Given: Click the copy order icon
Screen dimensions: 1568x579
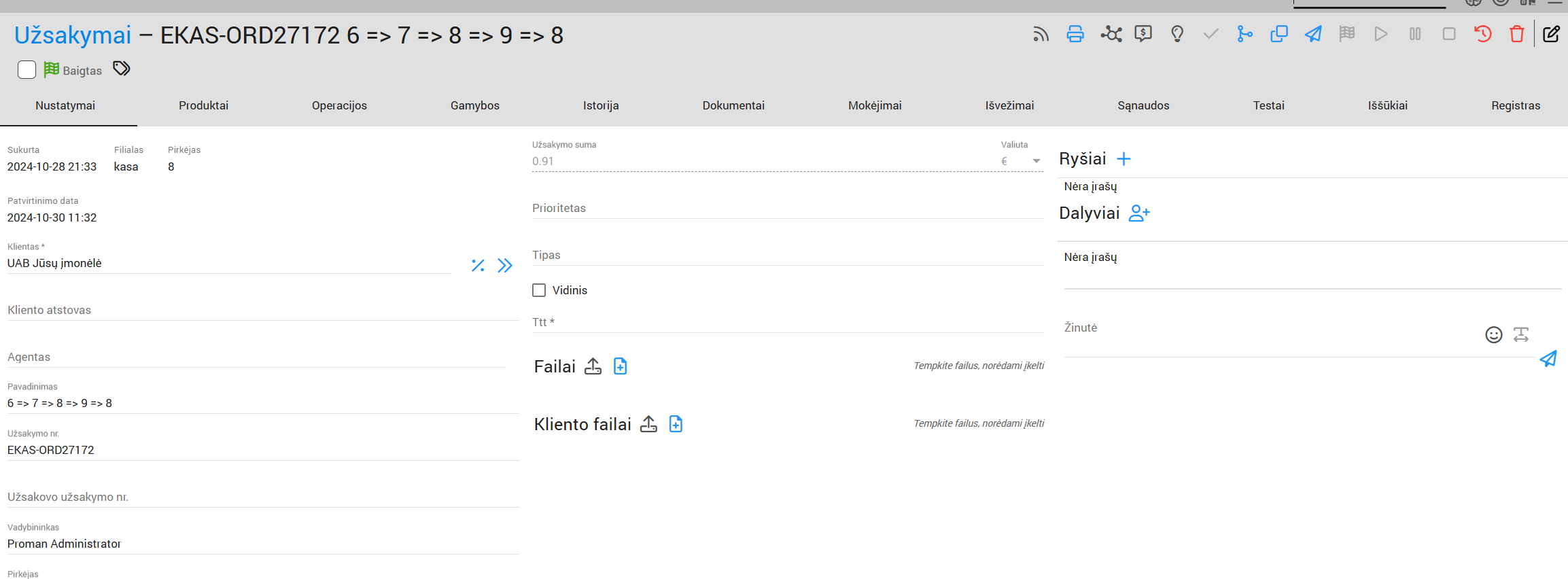Looking at the screenshot, I should click(1278, 34).
